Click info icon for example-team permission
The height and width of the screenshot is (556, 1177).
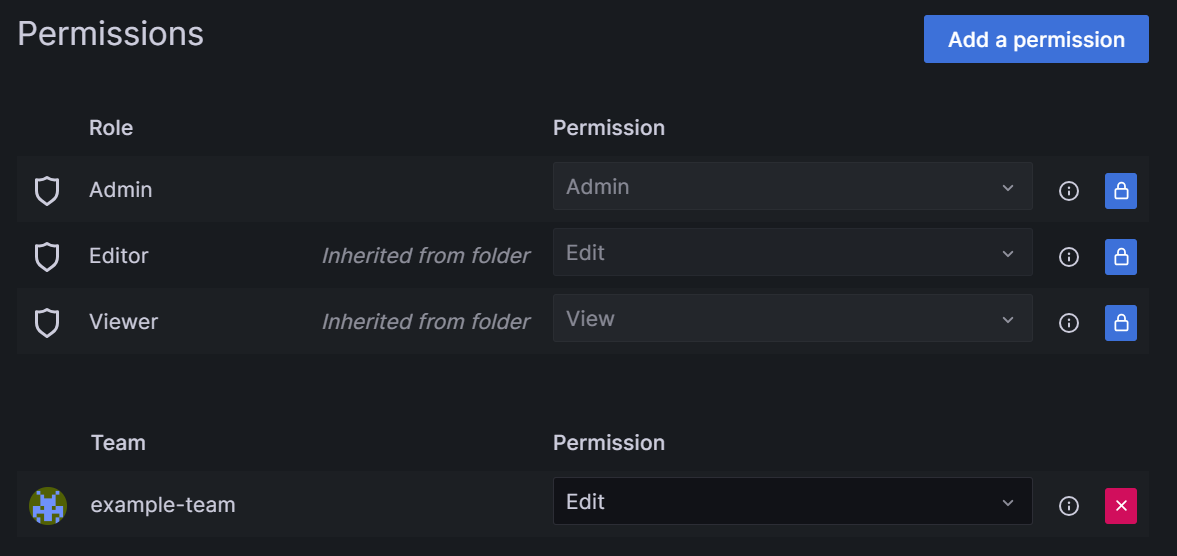(1069, 506)
